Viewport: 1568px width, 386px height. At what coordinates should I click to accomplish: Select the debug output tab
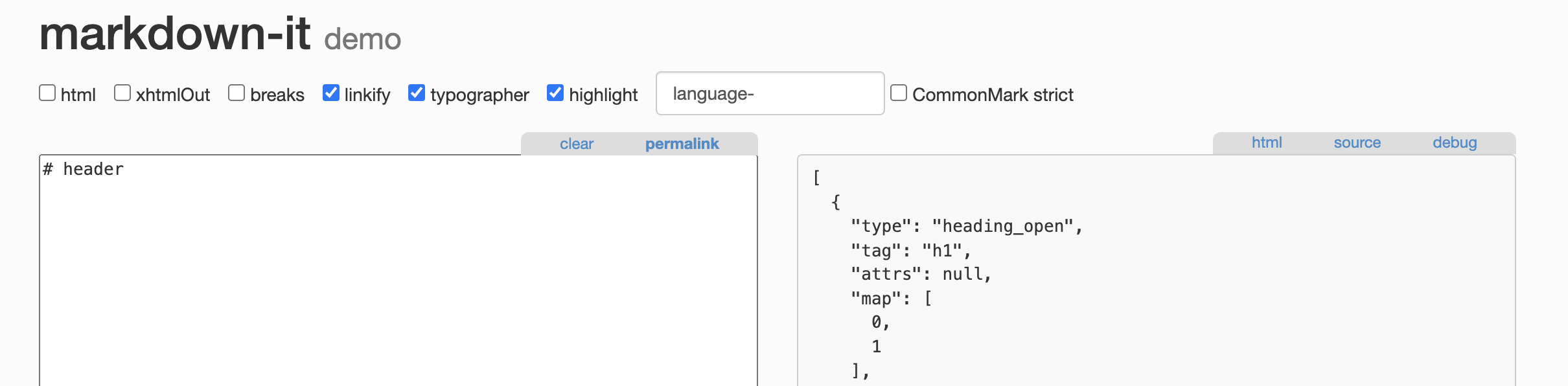(1455, 142)
